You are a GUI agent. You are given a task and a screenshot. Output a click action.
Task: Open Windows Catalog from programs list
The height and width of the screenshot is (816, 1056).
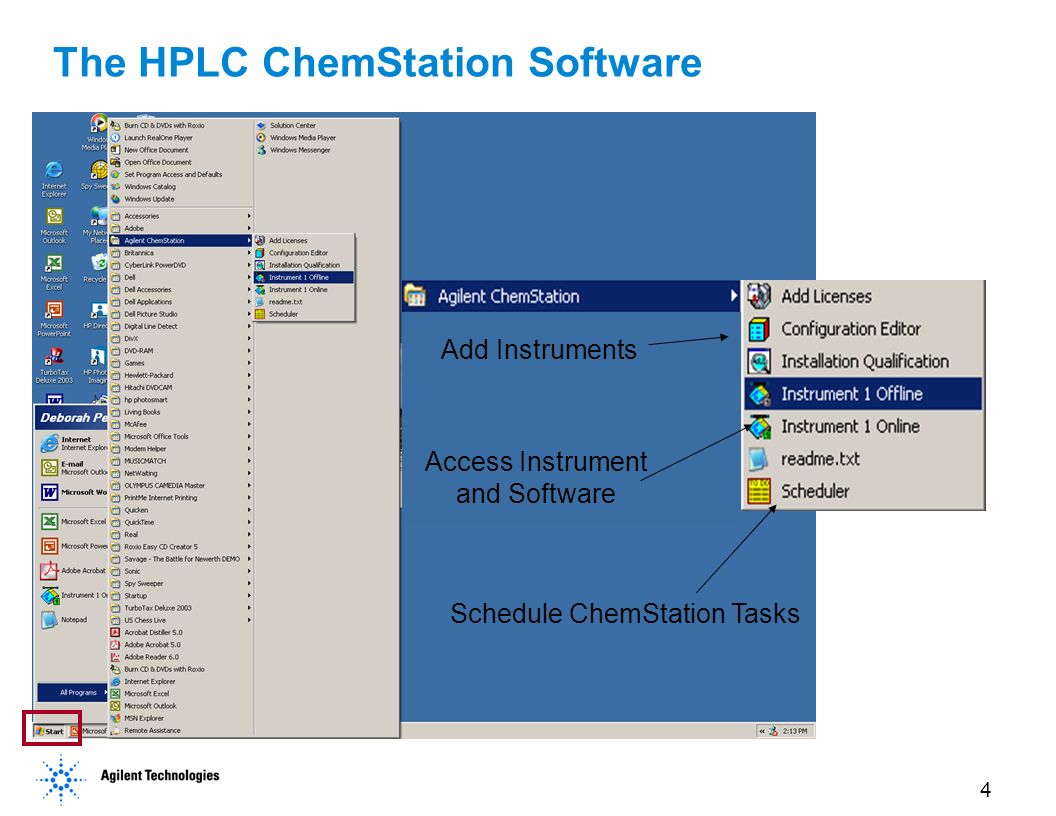(x=180, y=187)
